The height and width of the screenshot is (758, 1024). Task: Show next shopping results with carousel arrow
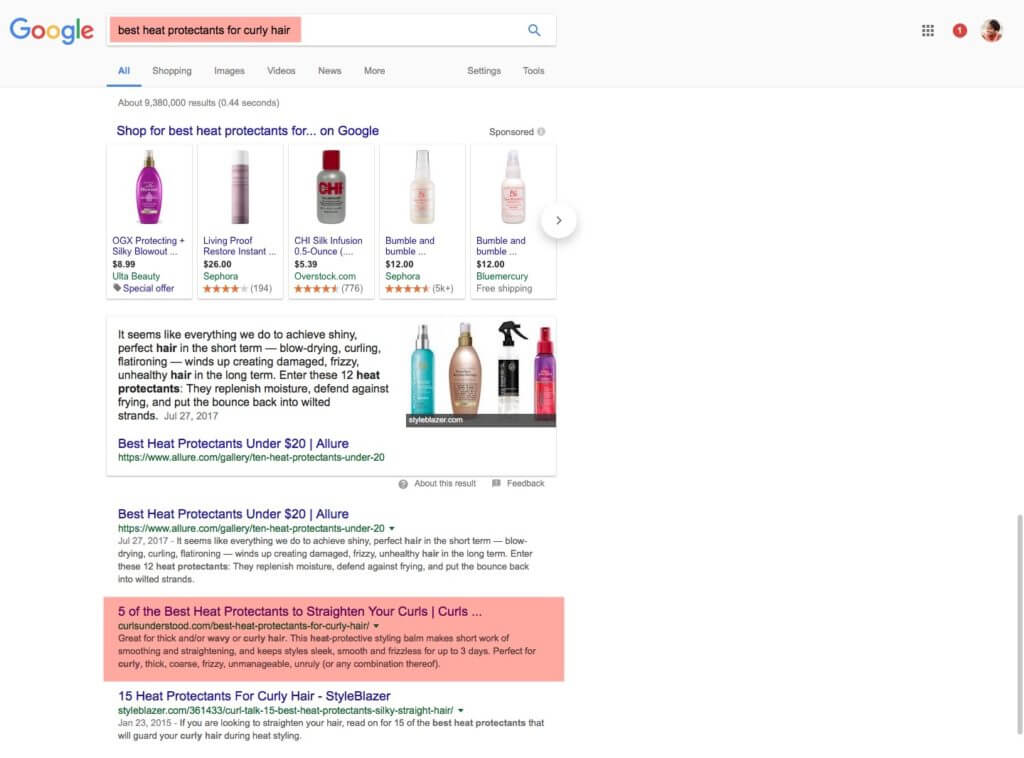click(559, 221)
